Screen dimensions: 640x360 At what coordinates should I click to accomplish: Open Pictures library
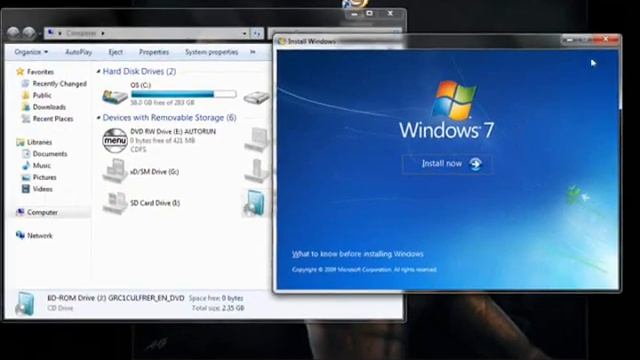[44, 178]
